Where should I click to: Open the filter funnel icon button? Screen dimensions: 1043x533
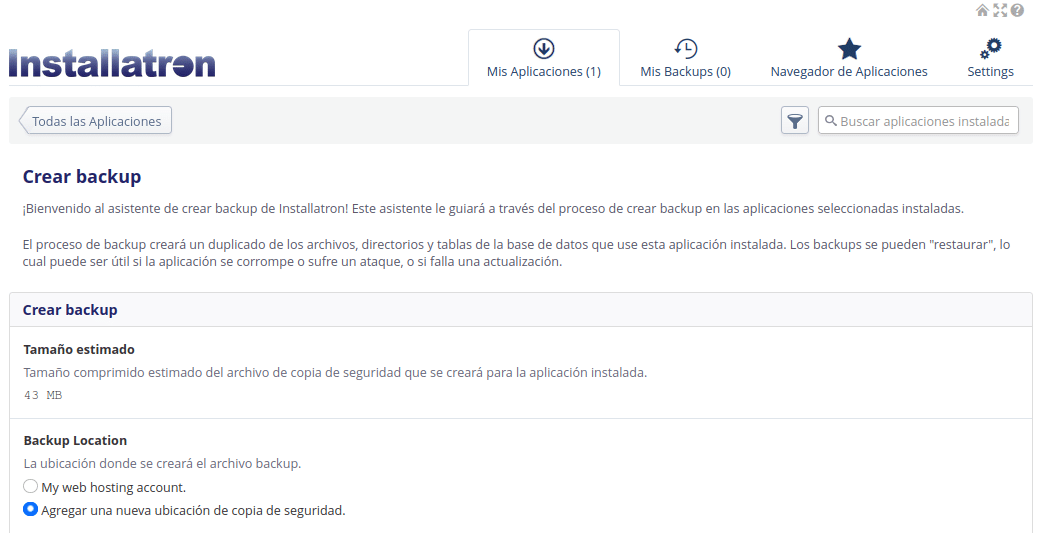point(795,121)
